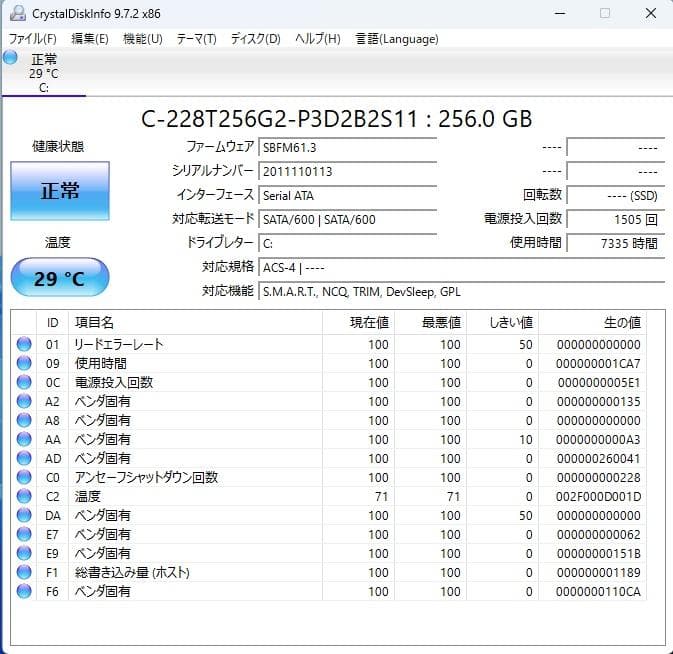Click raw value 0000000110CA

598,592
